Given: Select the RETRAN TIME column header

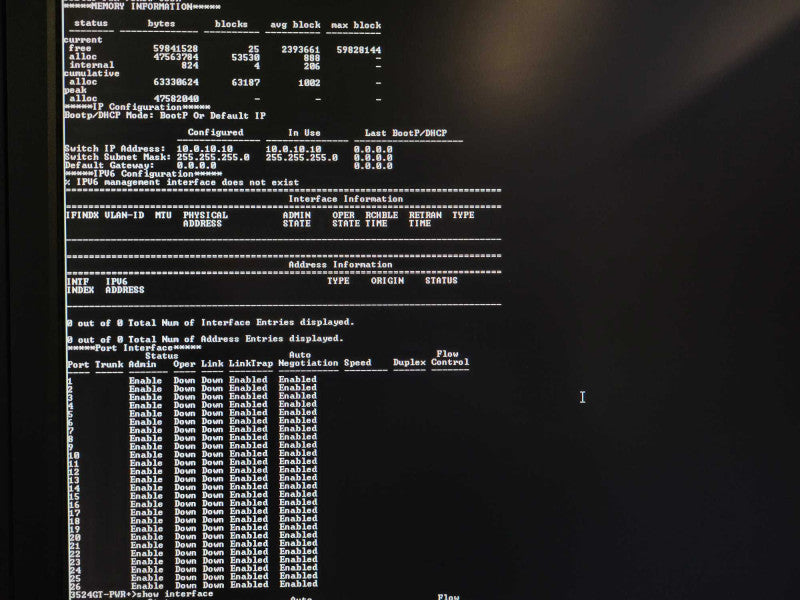Looking at the screenshot, I should [x=425, y=219].
